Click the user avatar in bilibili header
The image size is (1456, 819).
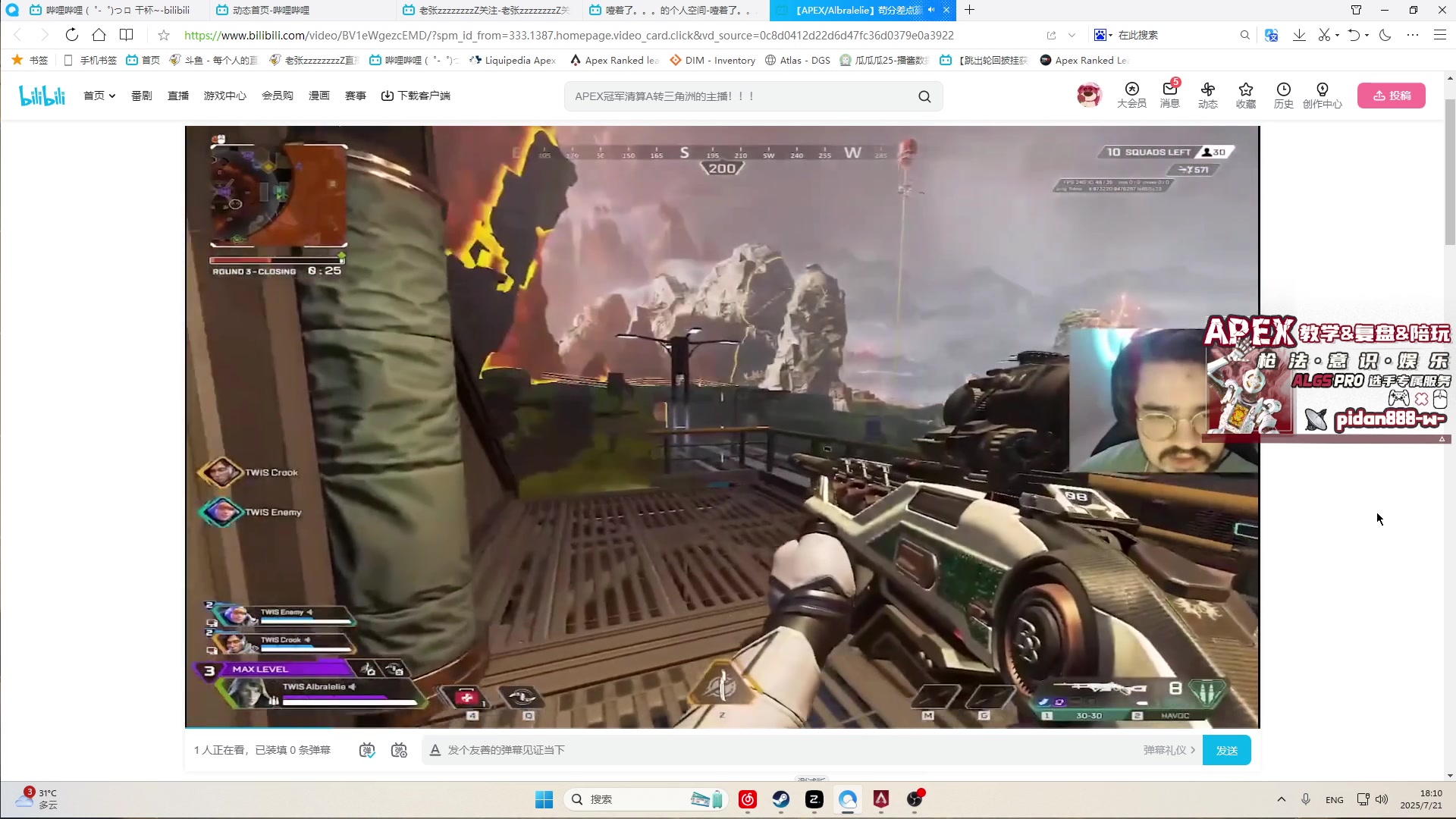click(1089, 95)
